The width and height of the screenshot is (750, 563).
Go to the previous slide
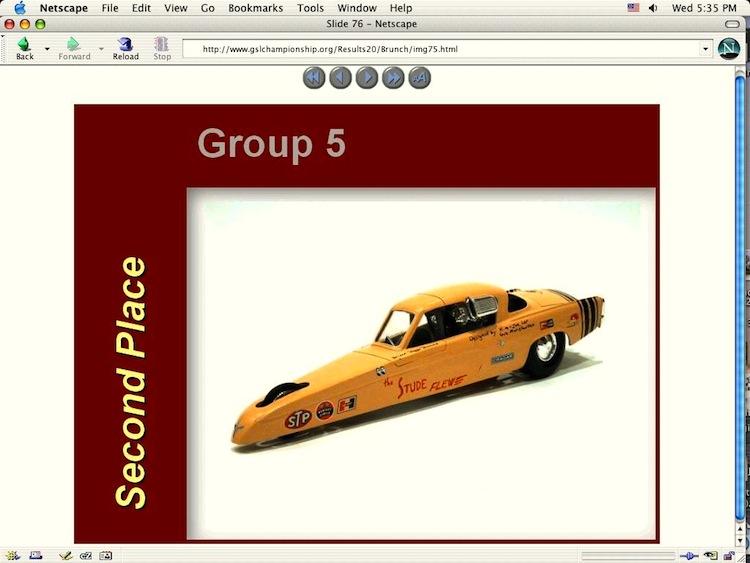(x=340, y=77)
